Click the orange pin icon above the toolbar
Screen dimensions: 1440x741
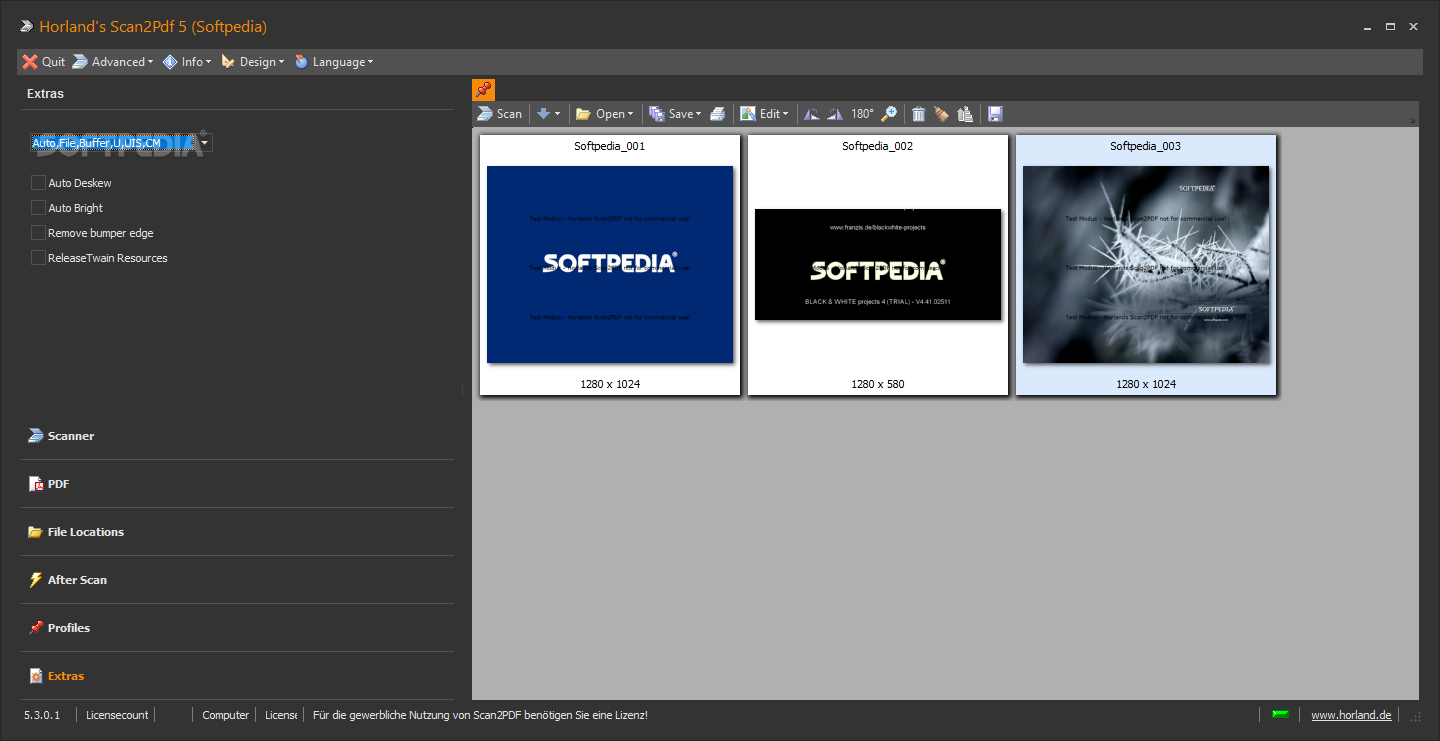(x=483, y=90)
